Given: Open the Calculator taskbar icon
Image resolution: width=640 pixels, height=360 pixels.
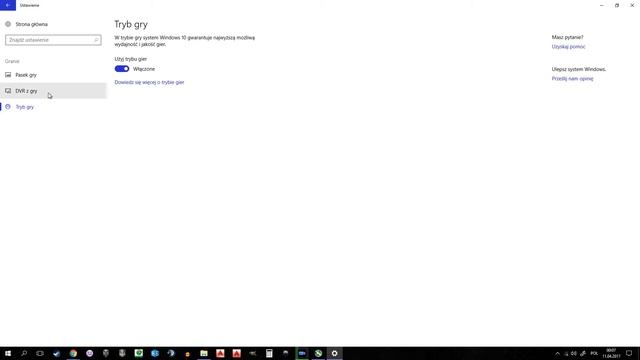Looking at the screenshot, I should tap(269, 353).
